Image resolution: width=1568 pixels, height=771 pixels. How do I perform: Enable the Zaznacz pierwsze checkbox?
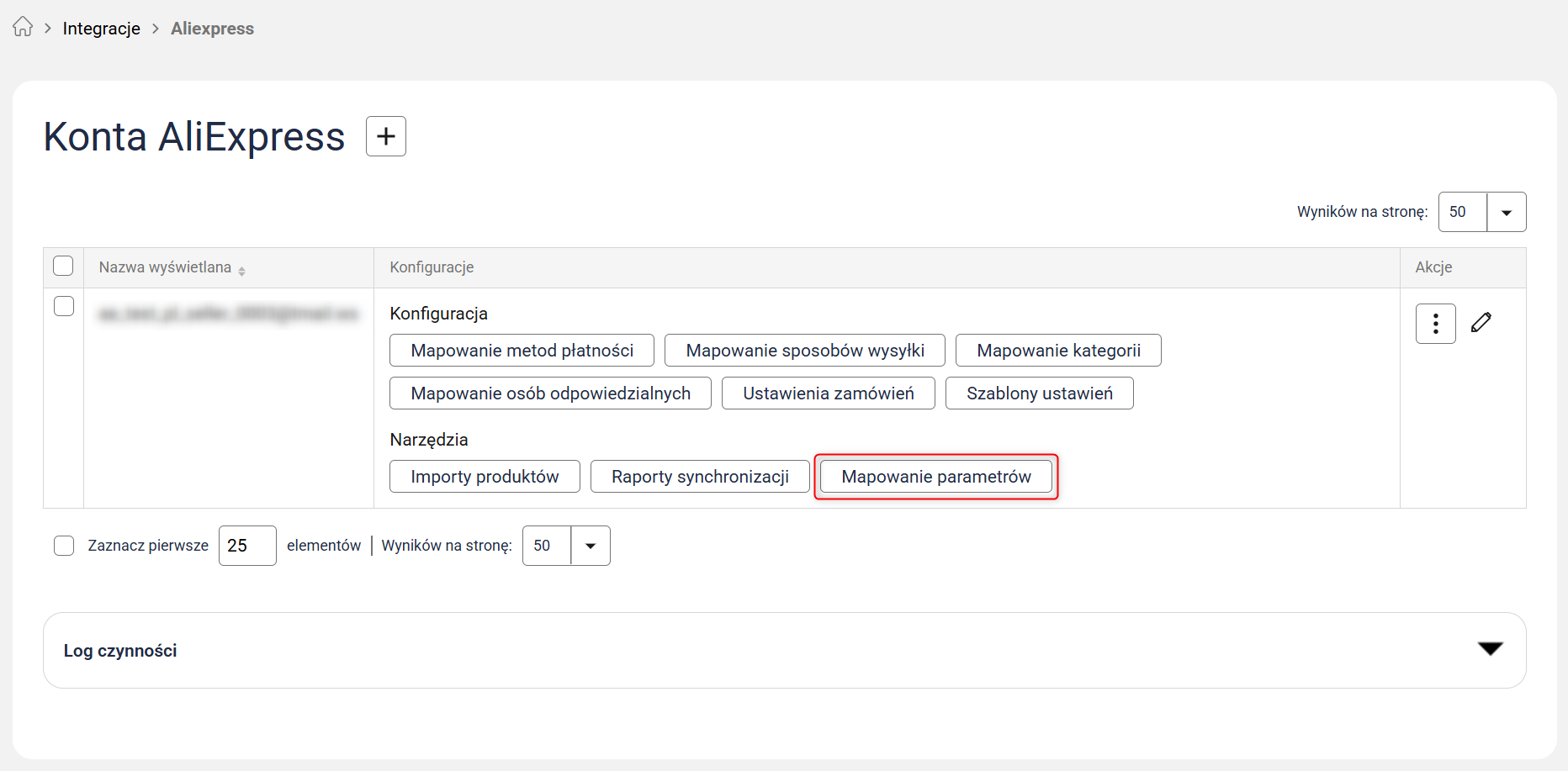(64, 546)
